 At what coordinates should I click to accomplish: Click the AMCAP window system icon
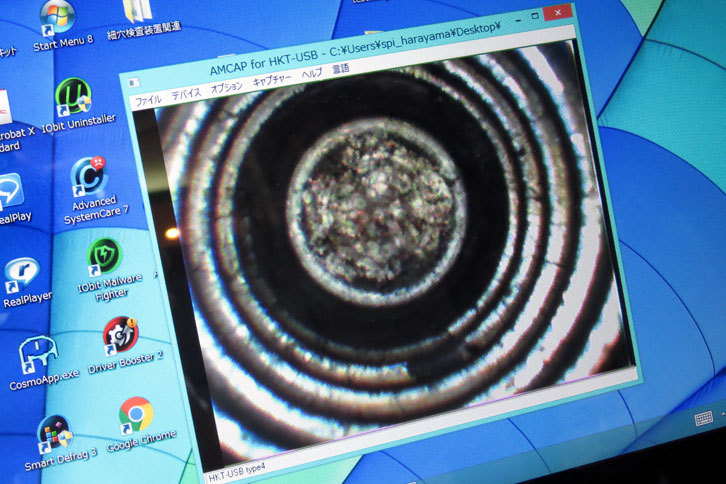click(x=136, y=80)
